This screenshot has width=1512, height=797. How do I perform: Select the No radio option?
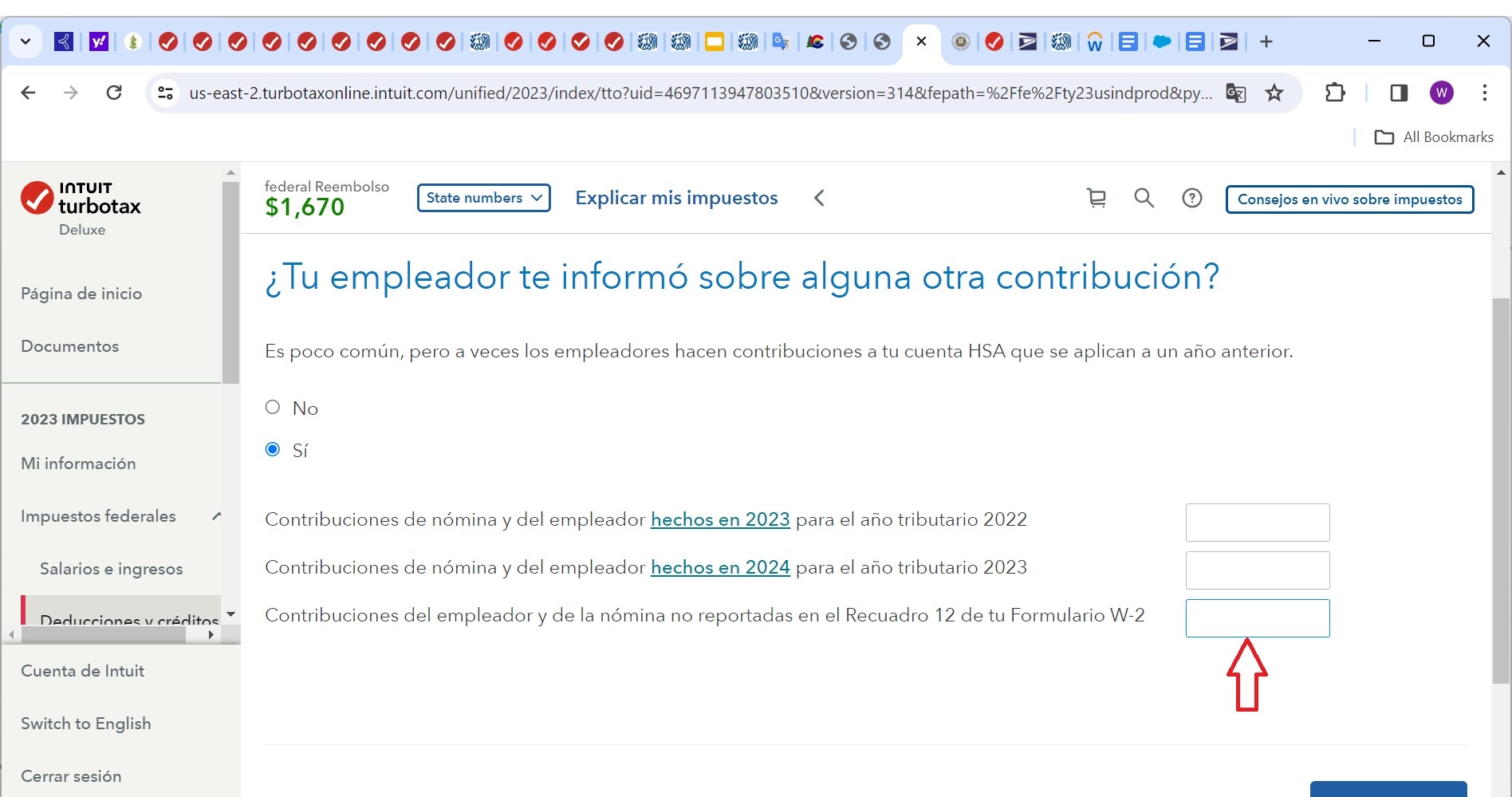(x=273, y=407)
